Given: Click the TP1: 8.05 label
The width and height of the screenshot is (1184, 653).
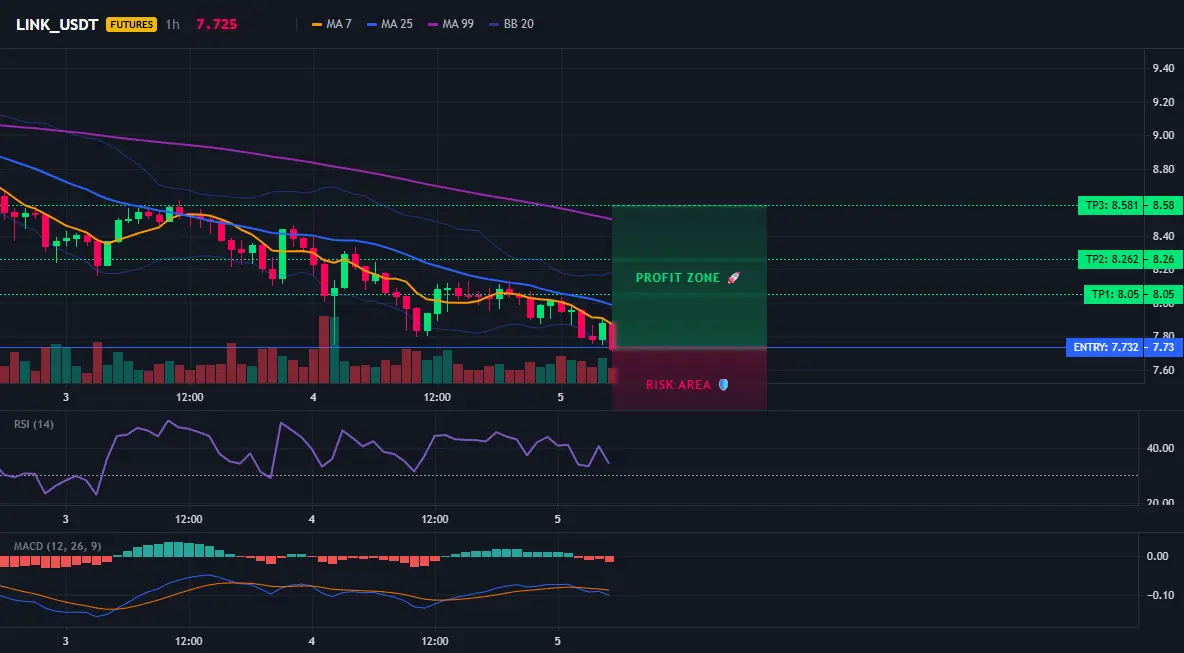Looking at the screenshot, I should (x=1114, y=294).
